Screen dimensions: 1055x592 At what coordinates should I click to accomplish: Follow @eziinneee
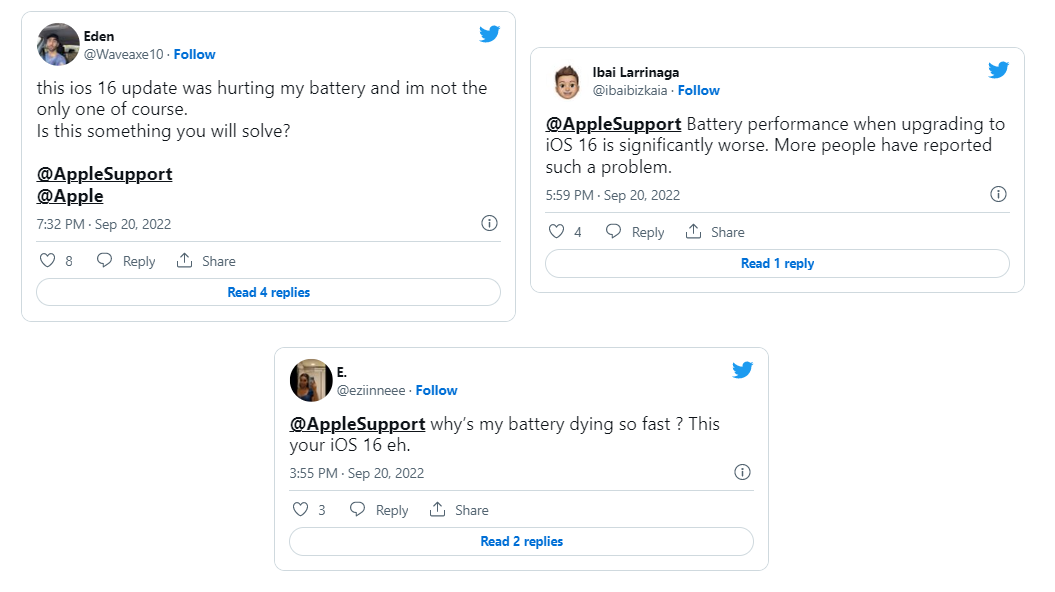(x=436, y=390)
